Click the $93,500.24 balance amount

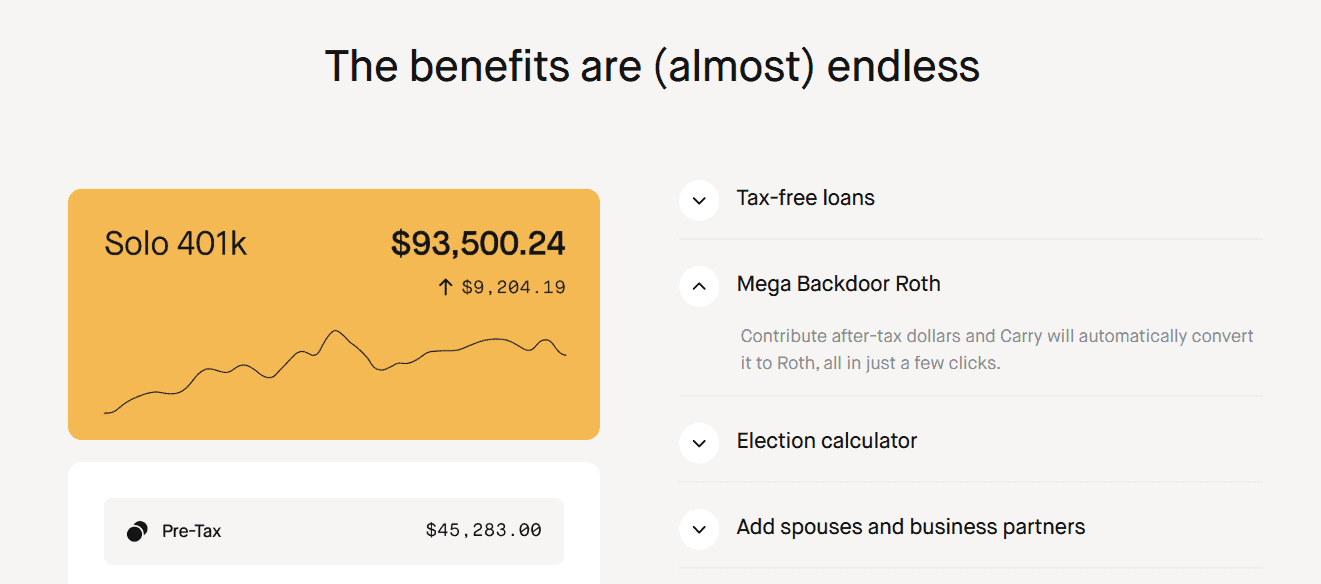coord(478,243)
